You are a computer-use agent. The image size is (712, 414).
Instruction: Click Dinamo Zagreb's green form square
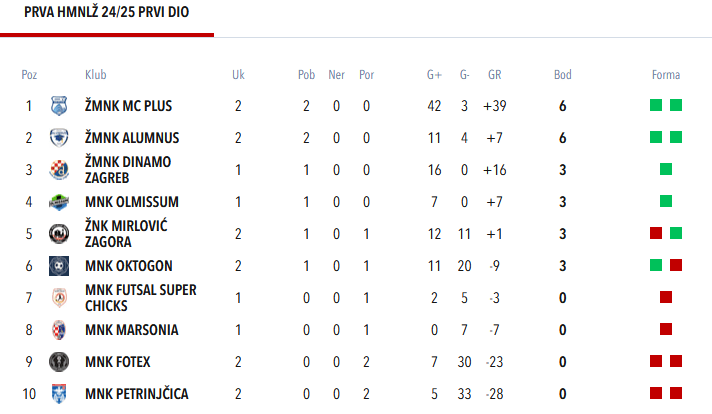[x=666, y=170]
